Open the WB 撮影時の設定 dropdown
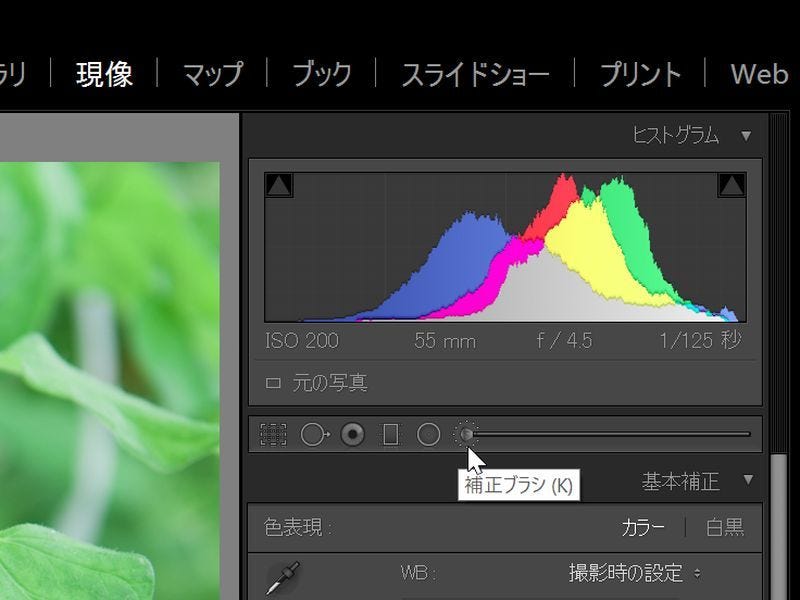The width and height of the screenshot is (800, 600). click(634, 573)
